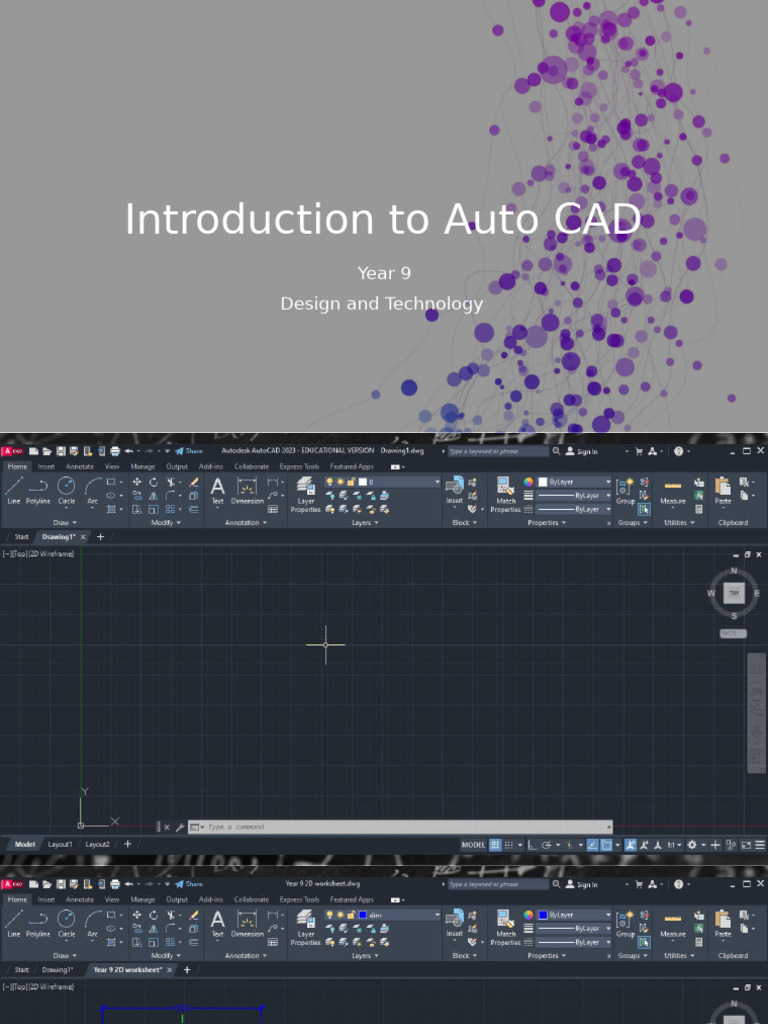The height and width of the screenshot is (1024, 768).
Task: Switch to the Layout1 tab in Drawing1
Action: click(x=60, y=844)
